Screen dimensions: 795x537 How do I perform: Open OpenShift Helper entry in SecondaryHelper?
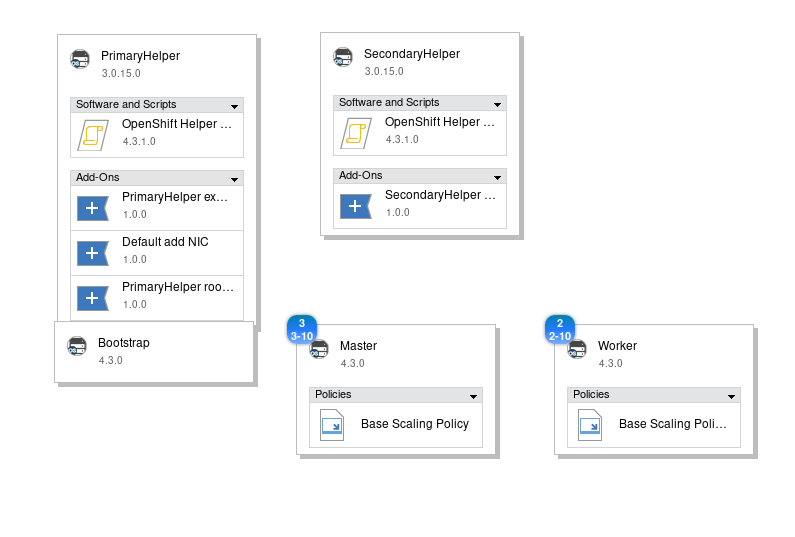[x=420, y=133]
